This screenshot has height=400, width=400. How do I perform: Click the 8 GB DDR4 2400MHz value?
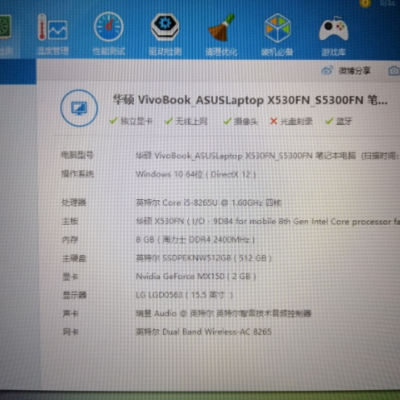click(x=195, y=240)
